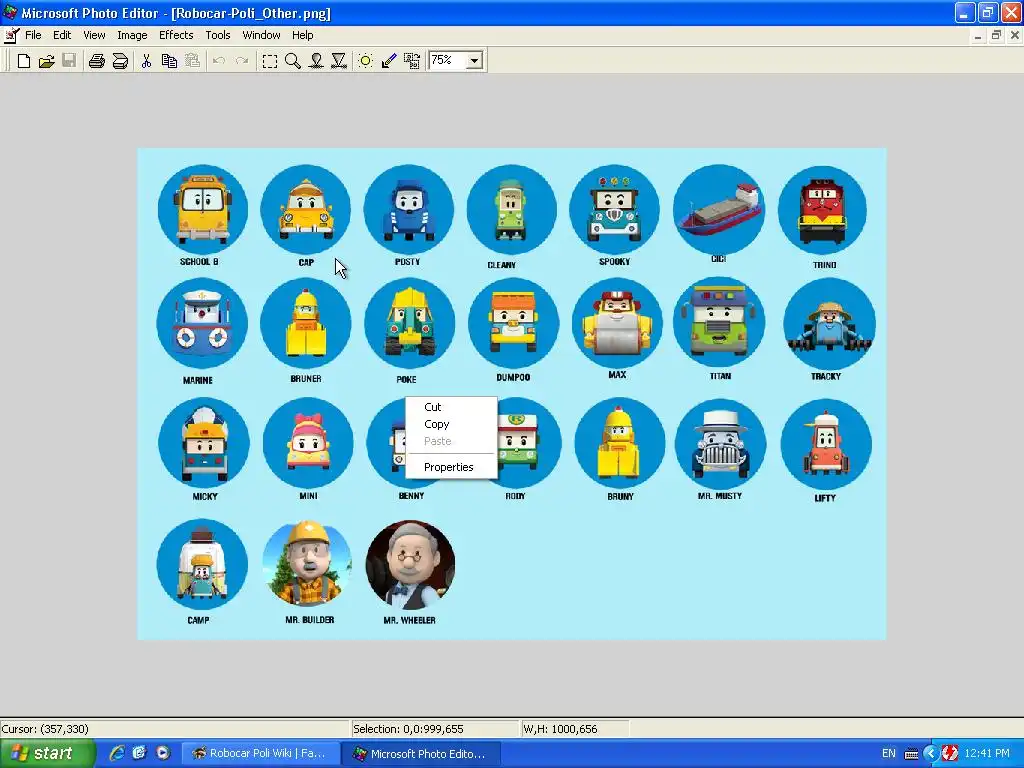This screenshot has width=1024, height=768.
Task: Open the Windows Start button
Action: pyautogui.click(x=47, y=753)
